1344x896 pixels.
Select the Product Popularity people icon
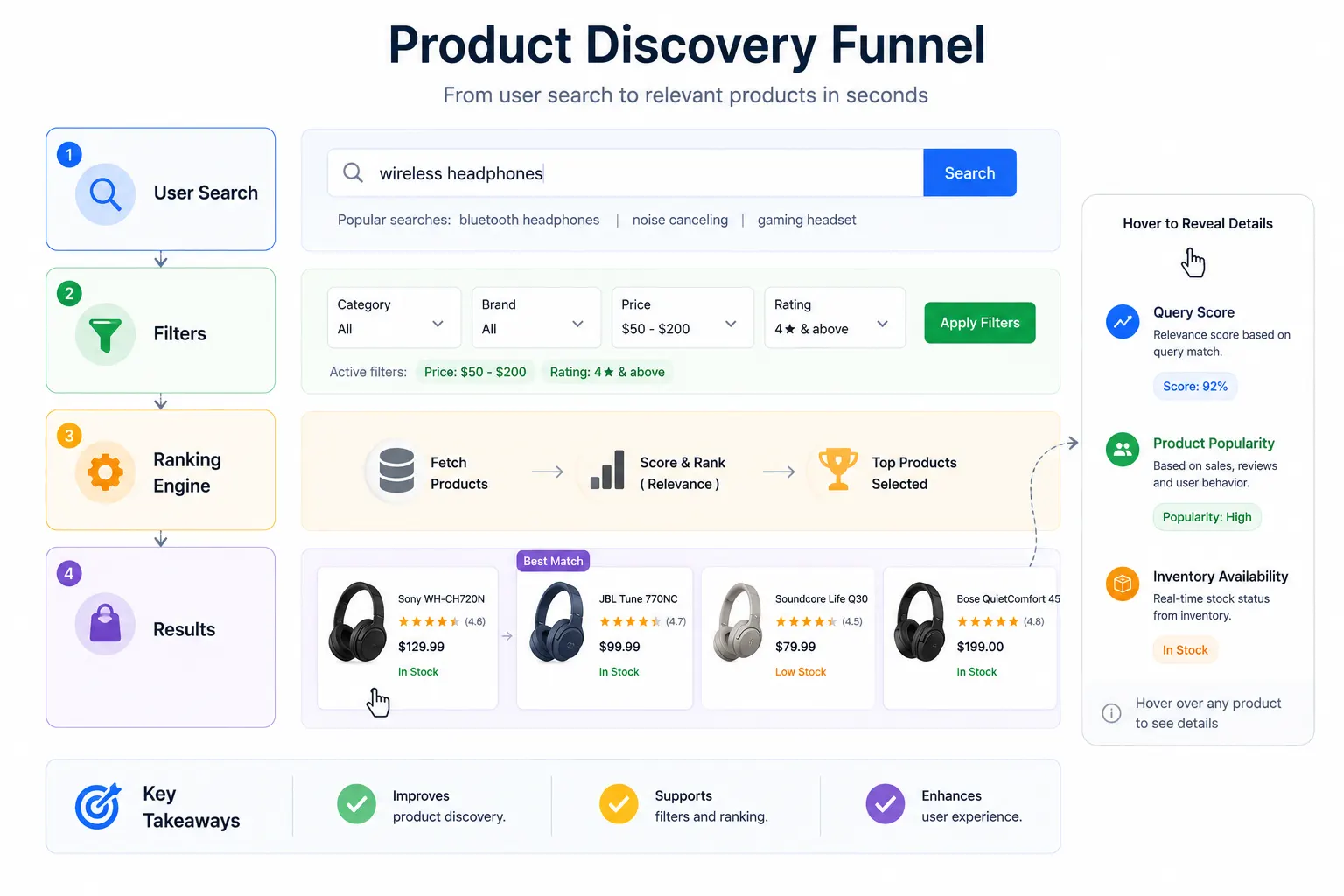pyautogui.click(x=1123, y=450)
